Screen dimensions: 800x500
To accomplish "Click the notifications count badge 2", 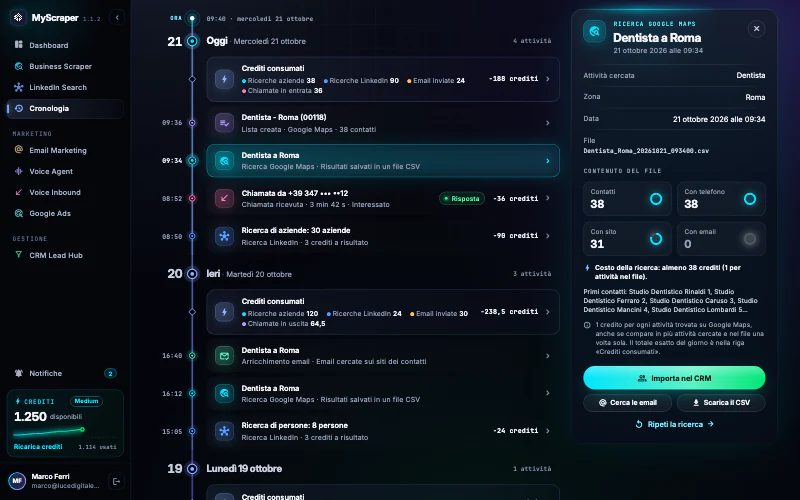I will tap(110, 373).
